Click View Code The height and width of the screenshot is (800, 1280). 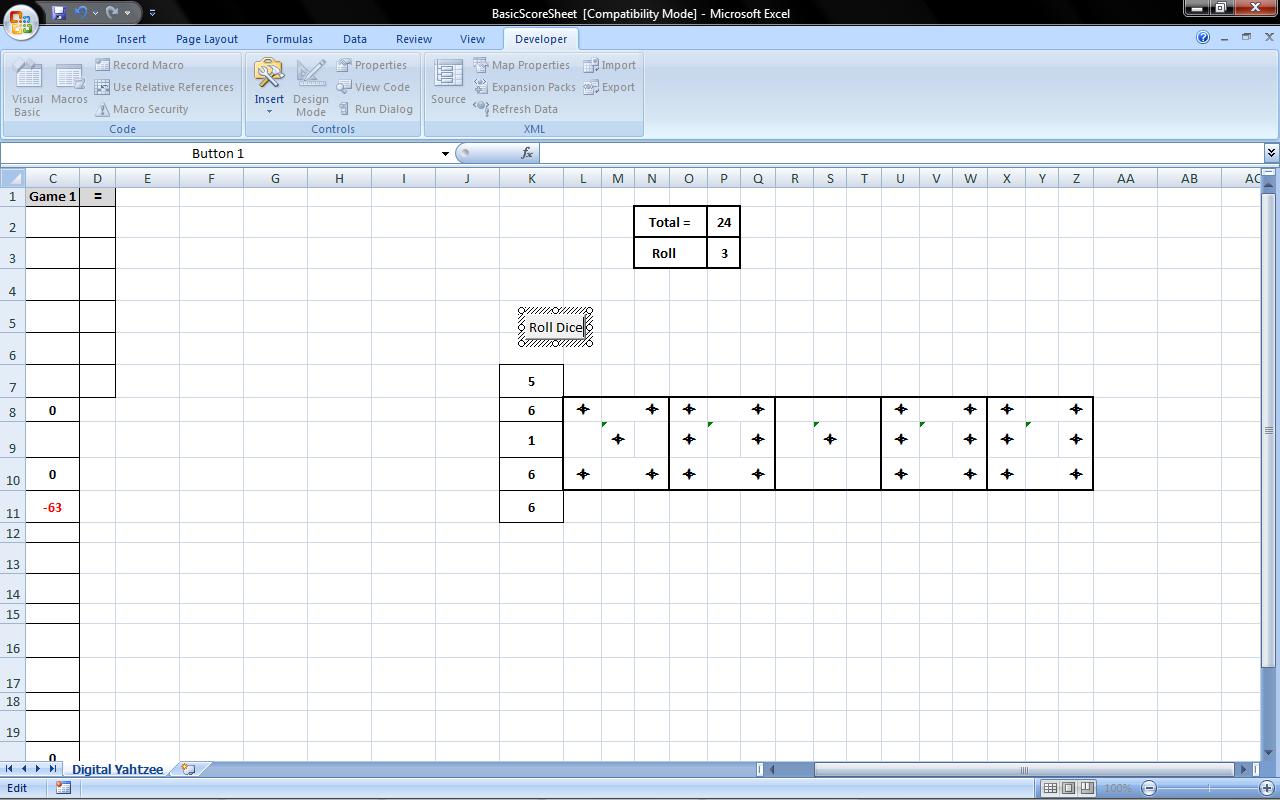tap(373, 87)
